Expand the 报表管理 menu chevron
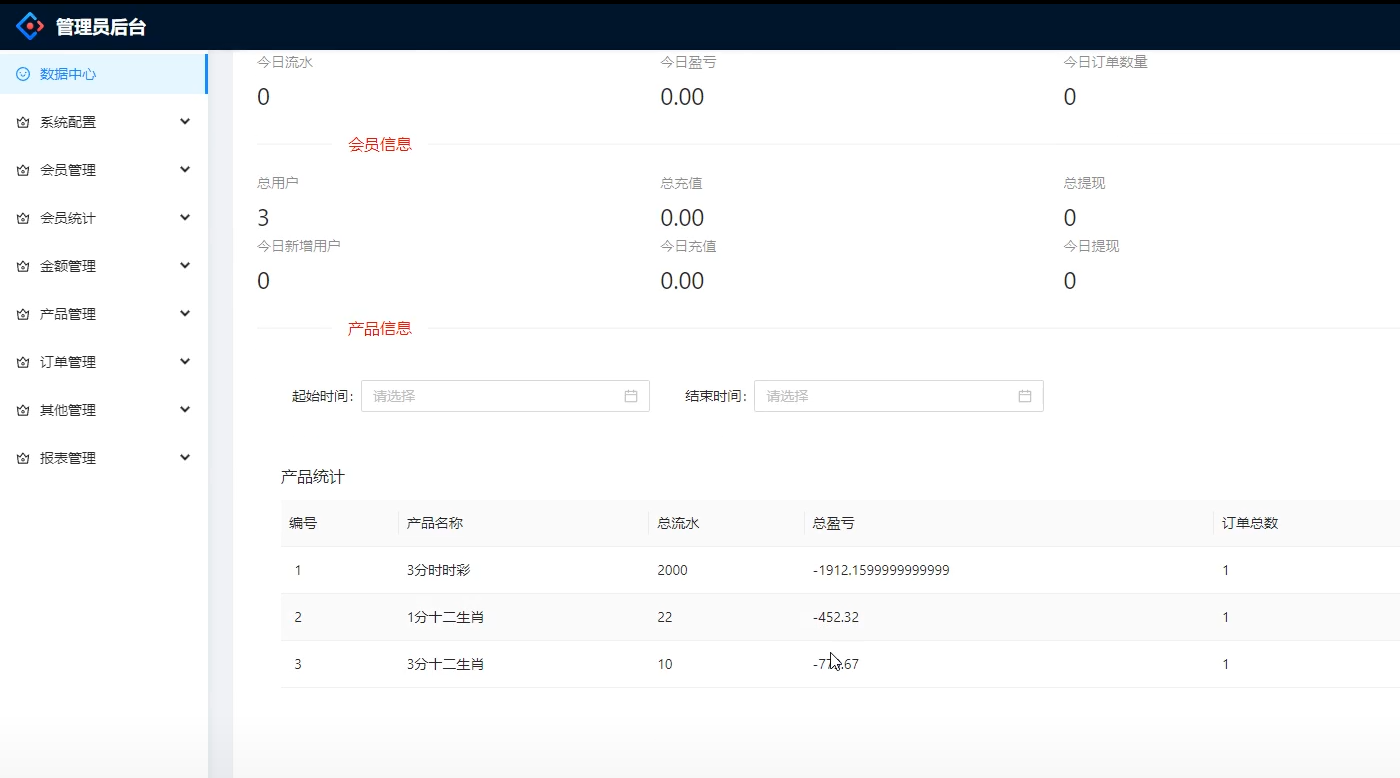Screen dimensions: 1400x778 185,457
